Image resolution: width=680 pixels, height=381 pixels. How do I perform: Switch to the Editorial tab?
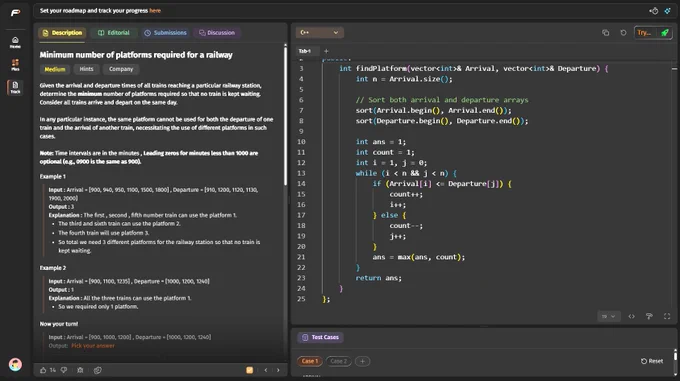pos(114,33)
